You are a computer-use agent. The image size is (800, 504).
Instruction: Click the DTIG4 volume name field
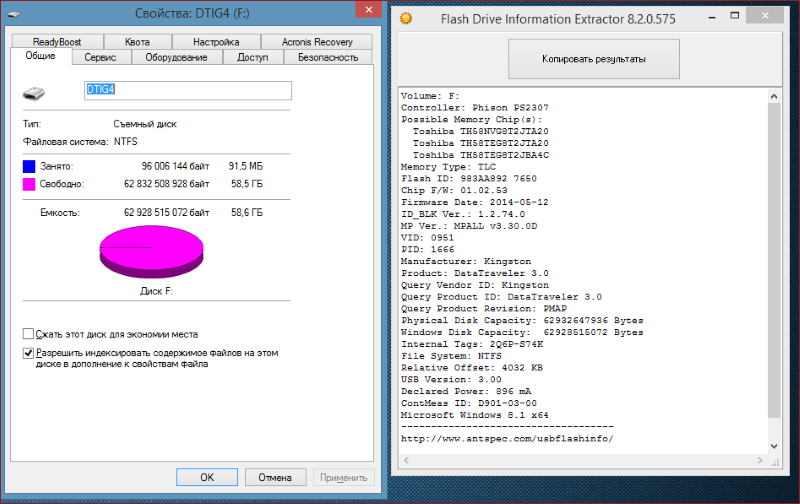click(188, 90)
